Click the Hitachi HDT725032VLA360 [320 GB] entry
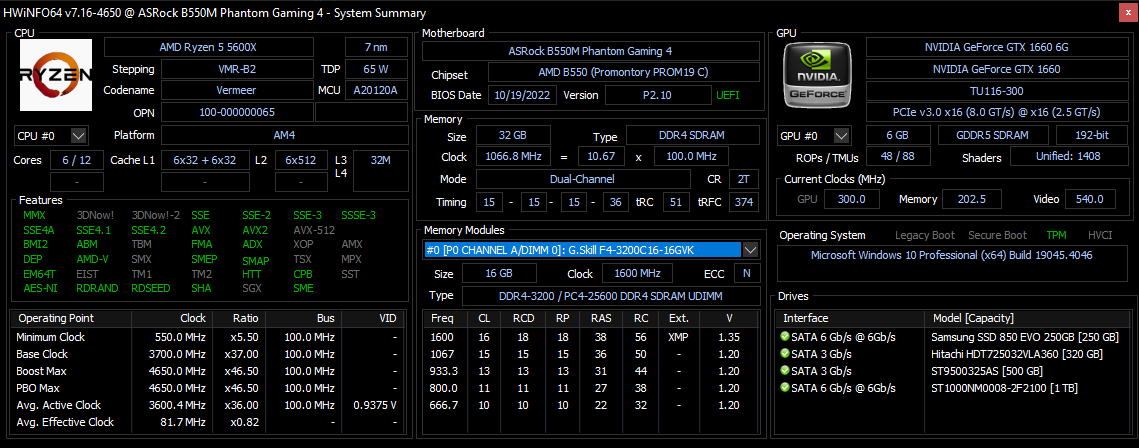1139x448 pixels. [x=1016, y=354]
